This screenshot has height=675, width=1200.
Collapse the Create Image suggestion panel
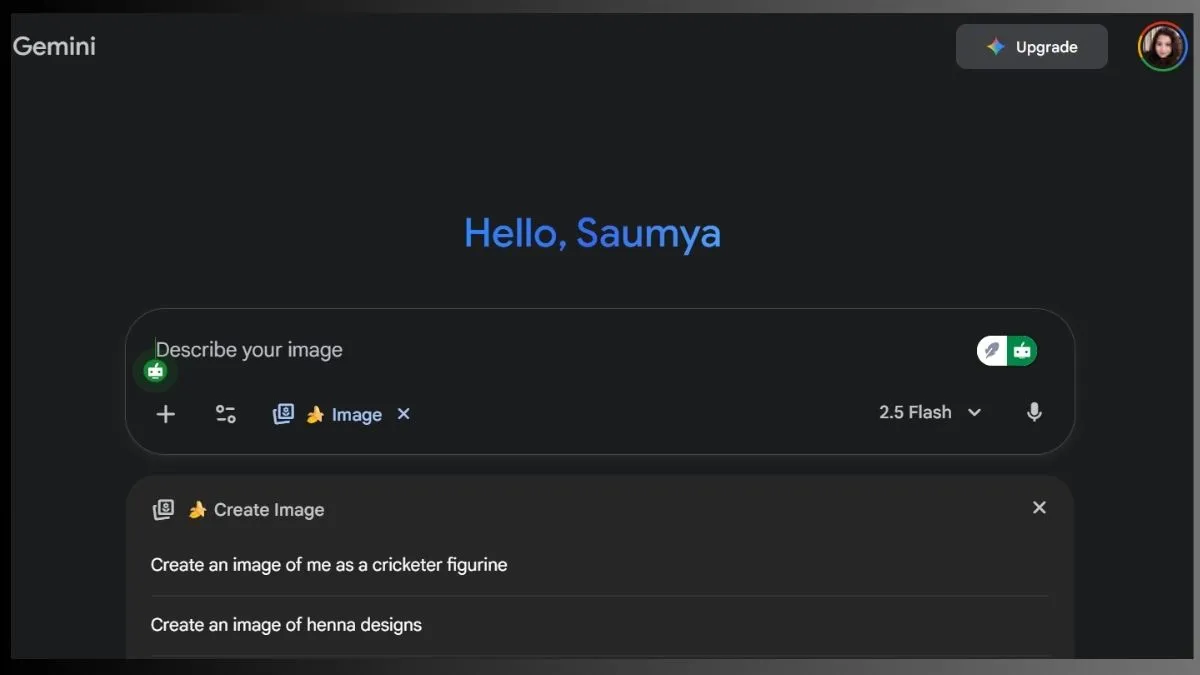click(1039, 507)
